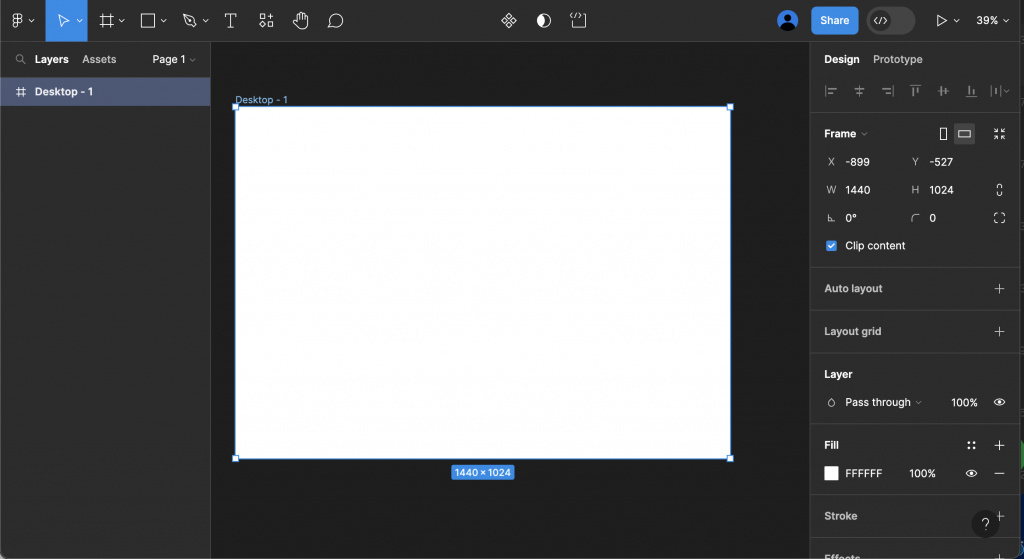The height and width of the screenshot is (559, 1024).
Task: Click the layer opacity 100% field
Action: [x=964, y=402]
